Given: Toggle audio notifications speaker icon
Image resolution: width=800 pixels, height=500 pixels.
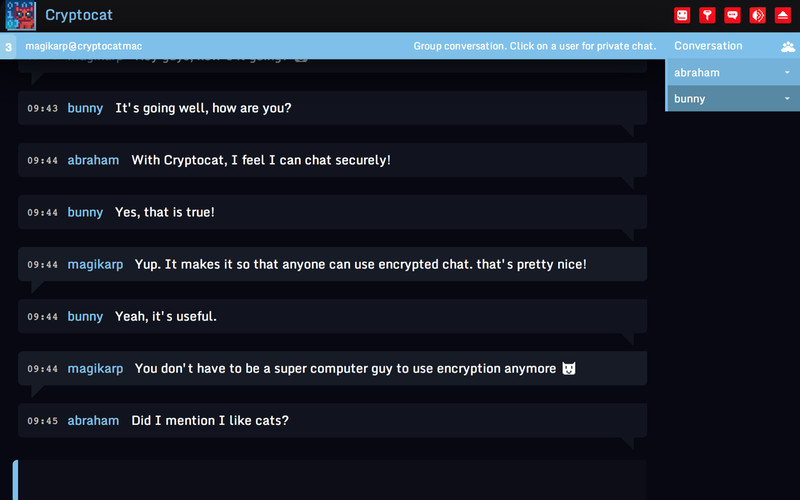Looking at the screenshot, I should pos(757,15).
